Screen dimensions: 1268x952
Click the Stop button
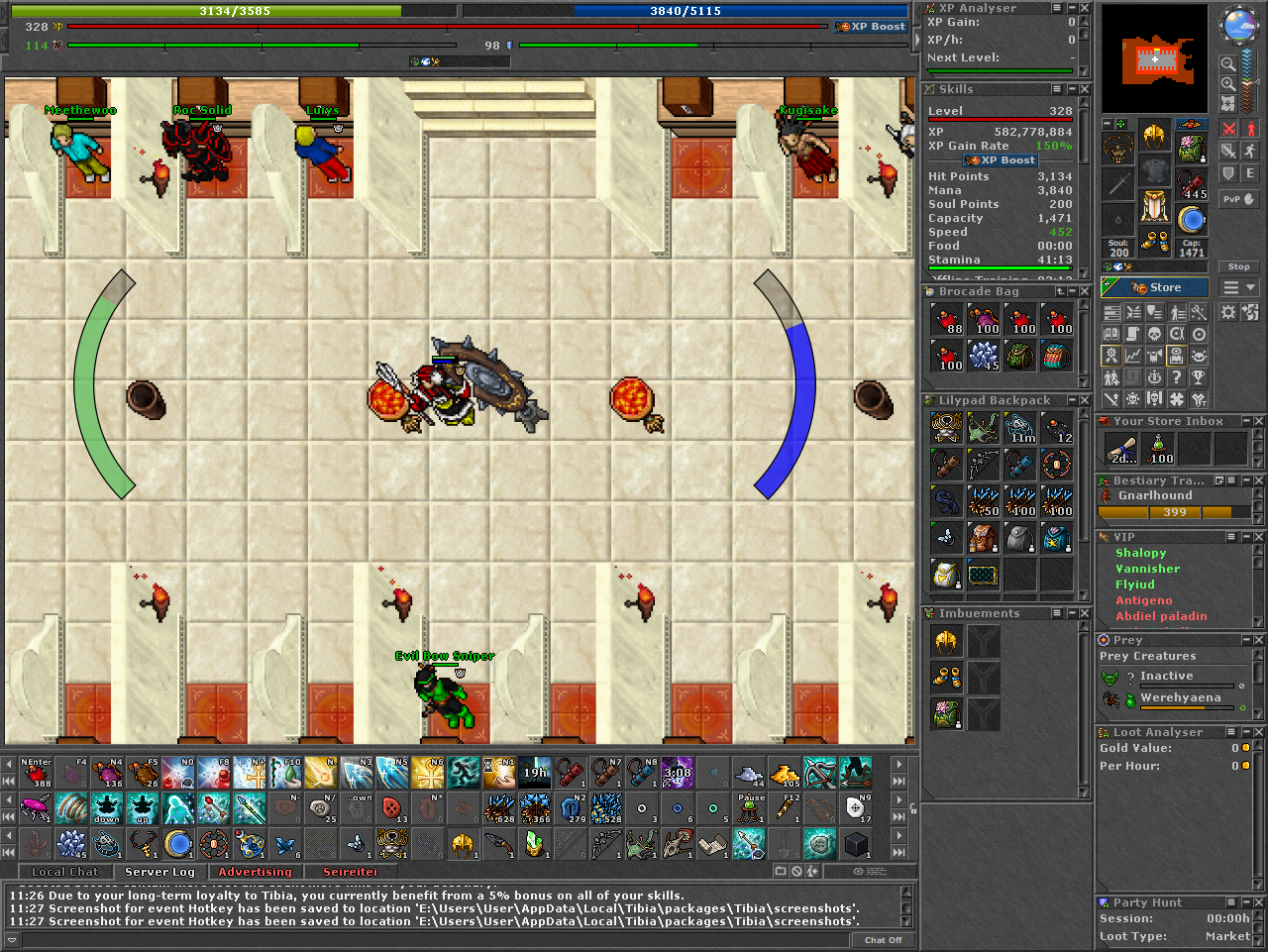1239,266
